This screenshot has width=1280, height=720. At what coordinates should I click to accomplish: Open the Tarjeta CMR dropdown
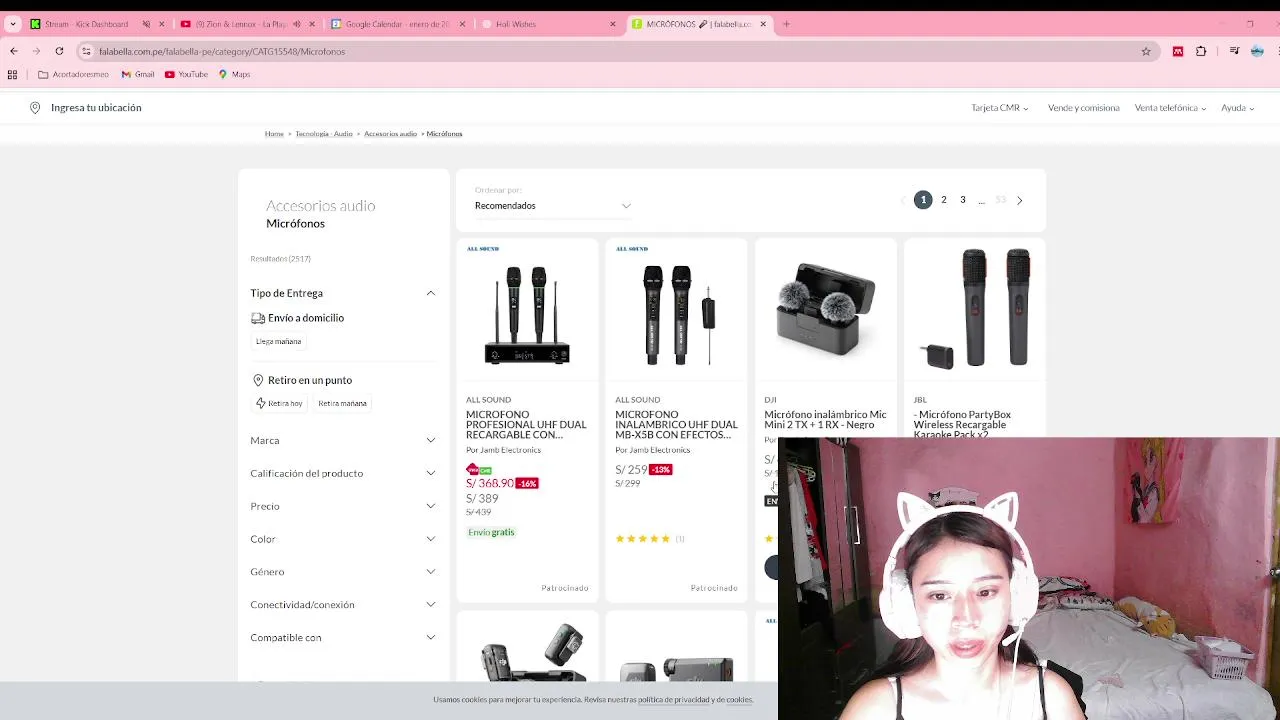999,107
